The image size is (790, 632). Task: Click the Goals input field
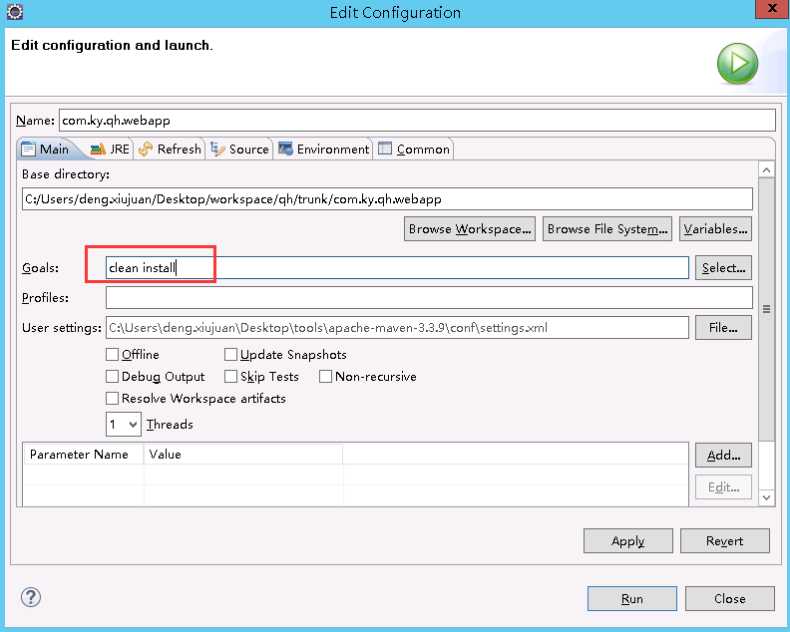397,268
